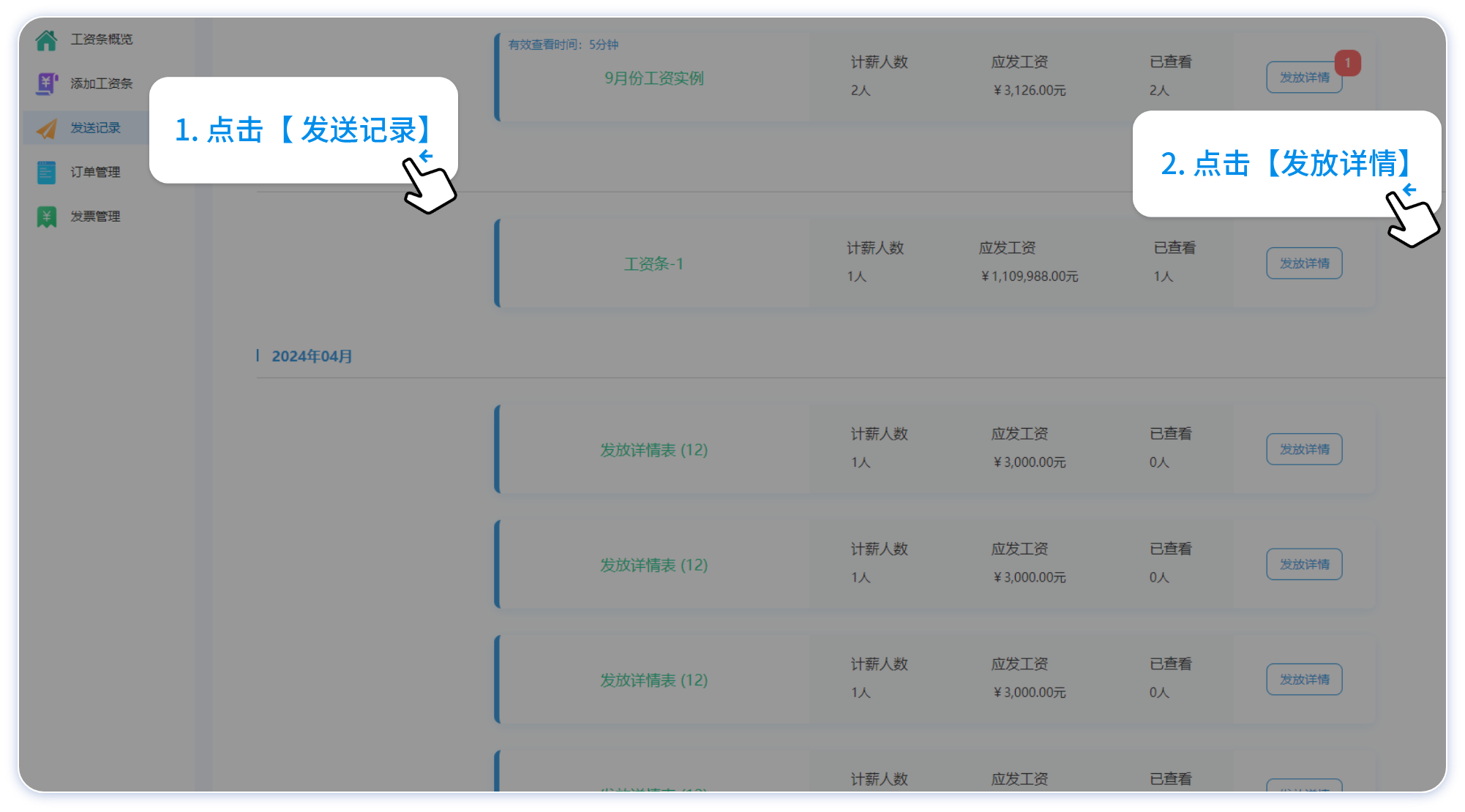Open 添加工资条 menu item
The width and height of the screenshot is (1465, 812).
tap(102, 83)
